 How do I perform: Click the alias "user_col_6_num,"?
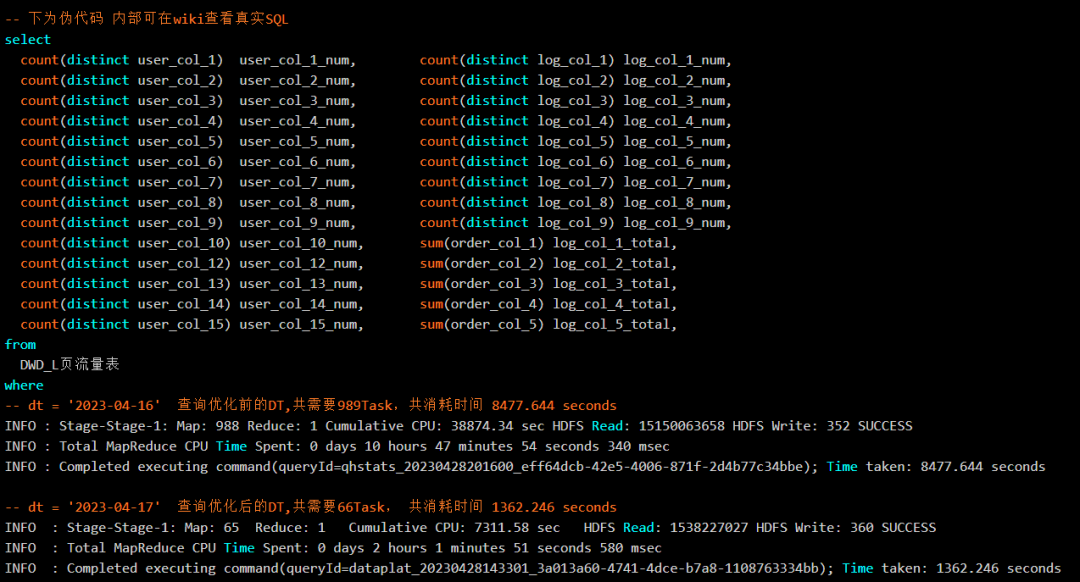[x=298, y=161]
